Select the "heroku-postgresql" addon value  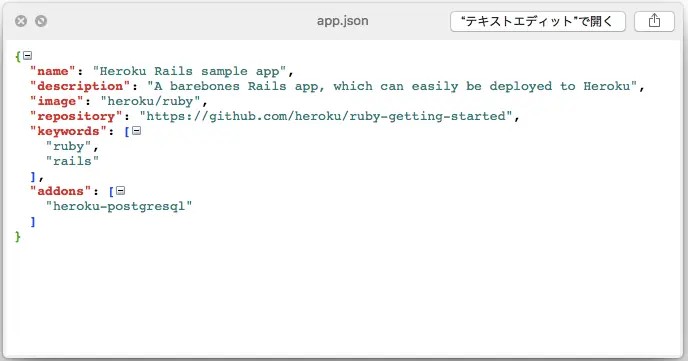click(x=119, y=206)
